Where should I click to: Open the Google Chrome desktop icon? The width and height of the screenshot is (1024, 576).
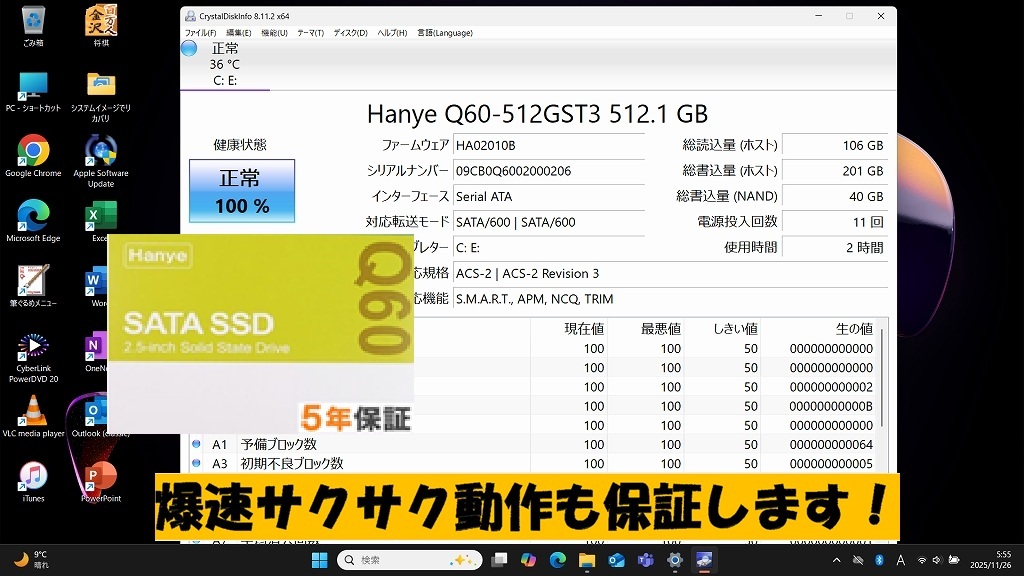(33, 157)
